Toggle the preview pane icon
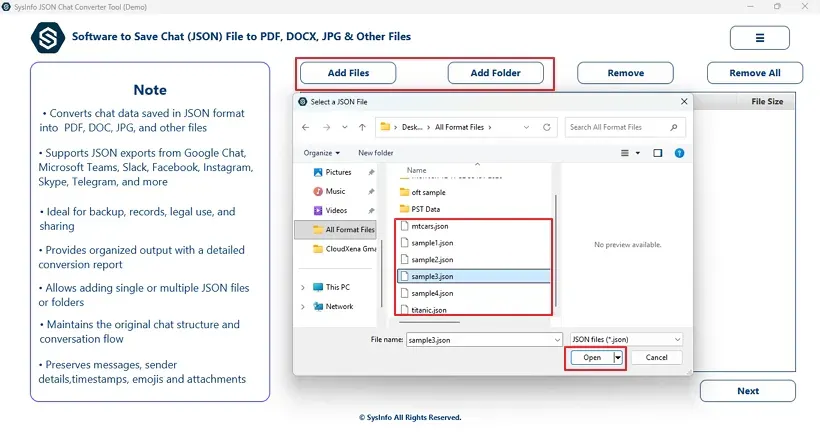The width and height of the screenshot is (820, 432). [x=657, y=153]
